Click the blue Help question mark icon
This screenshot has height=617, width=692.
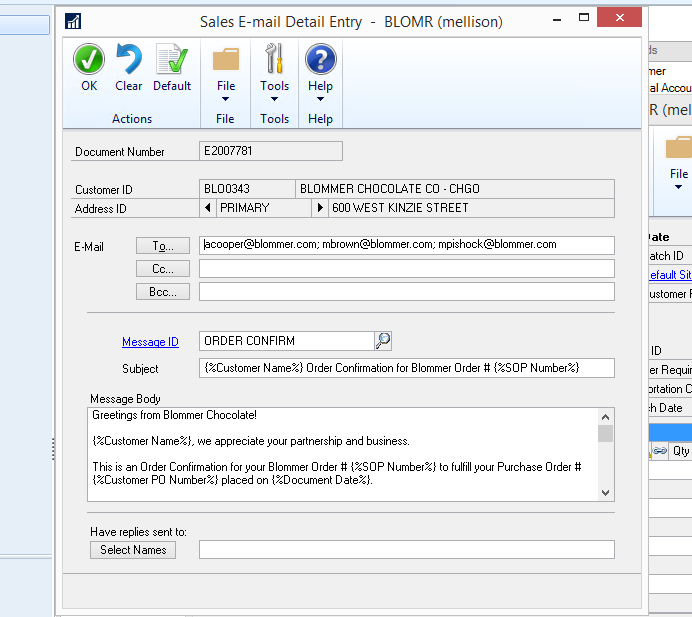click(320, 59)
